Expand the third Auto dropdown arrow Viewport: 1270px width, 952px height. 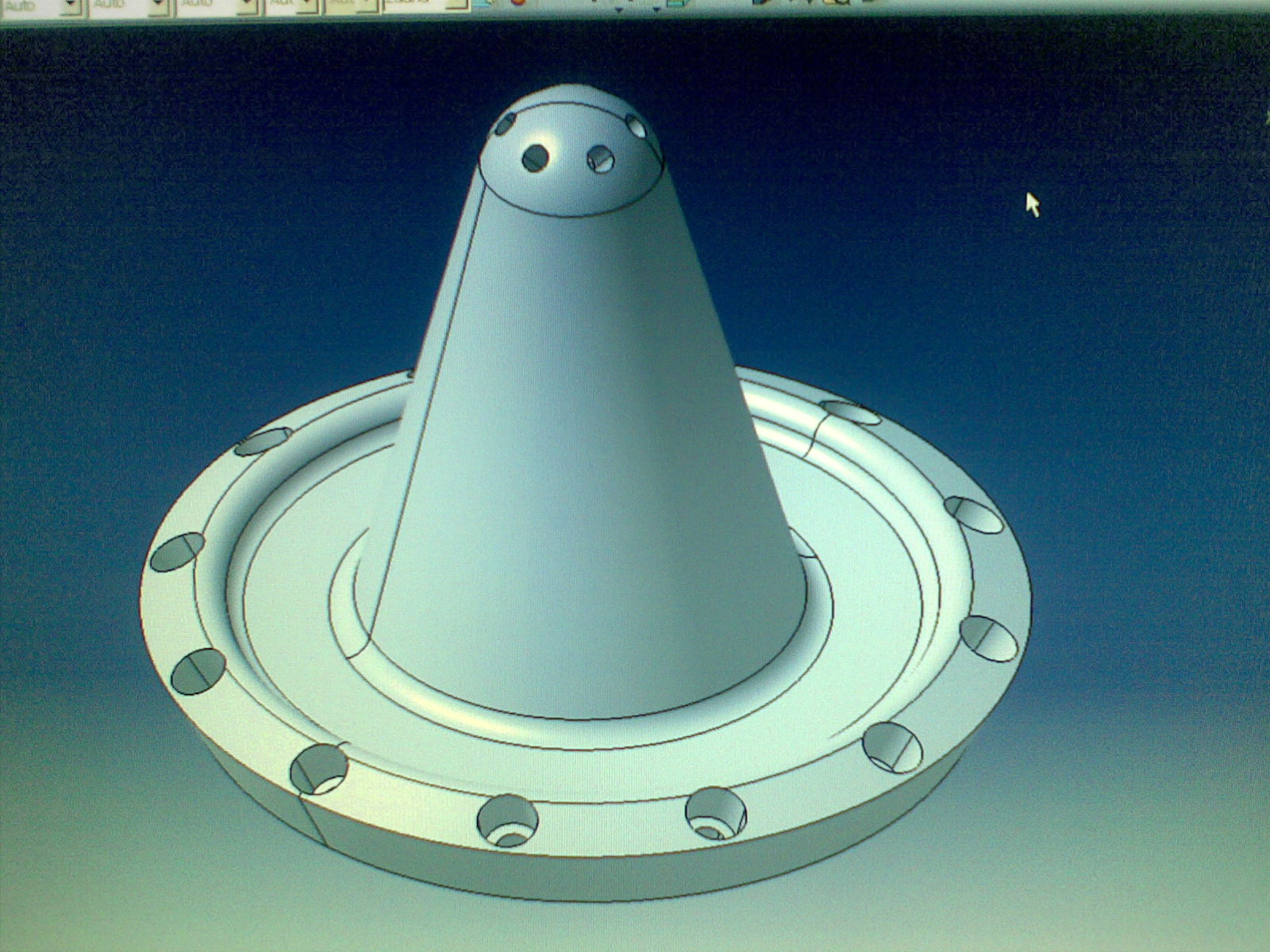click(248, 6)
